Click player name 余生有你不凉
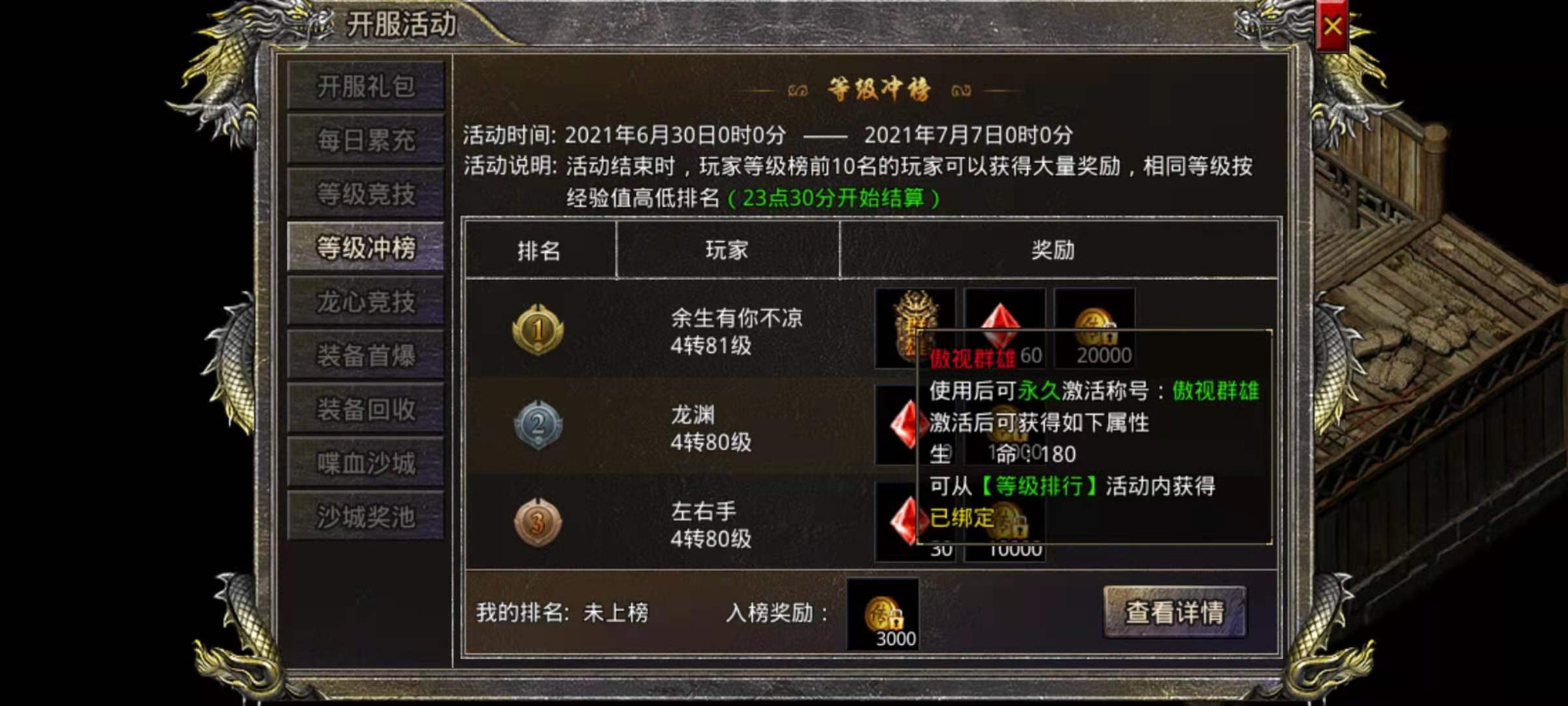The height and width of the screenshot is (706, 1568). click(736, 318)
